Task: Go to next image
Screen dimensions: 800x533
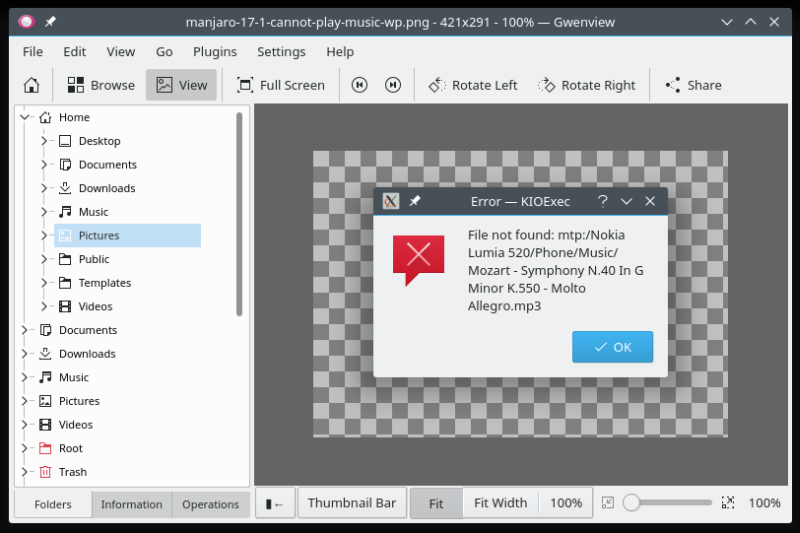Action: coord(393,85)
